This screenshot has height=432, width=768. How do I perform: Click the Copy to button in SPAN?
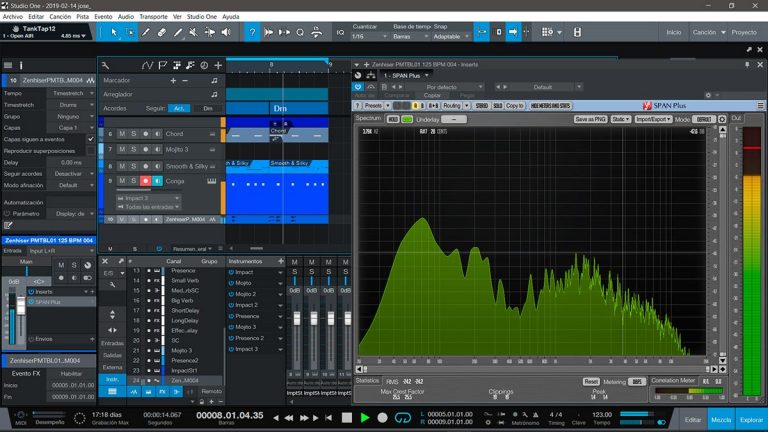coord(515,105)
